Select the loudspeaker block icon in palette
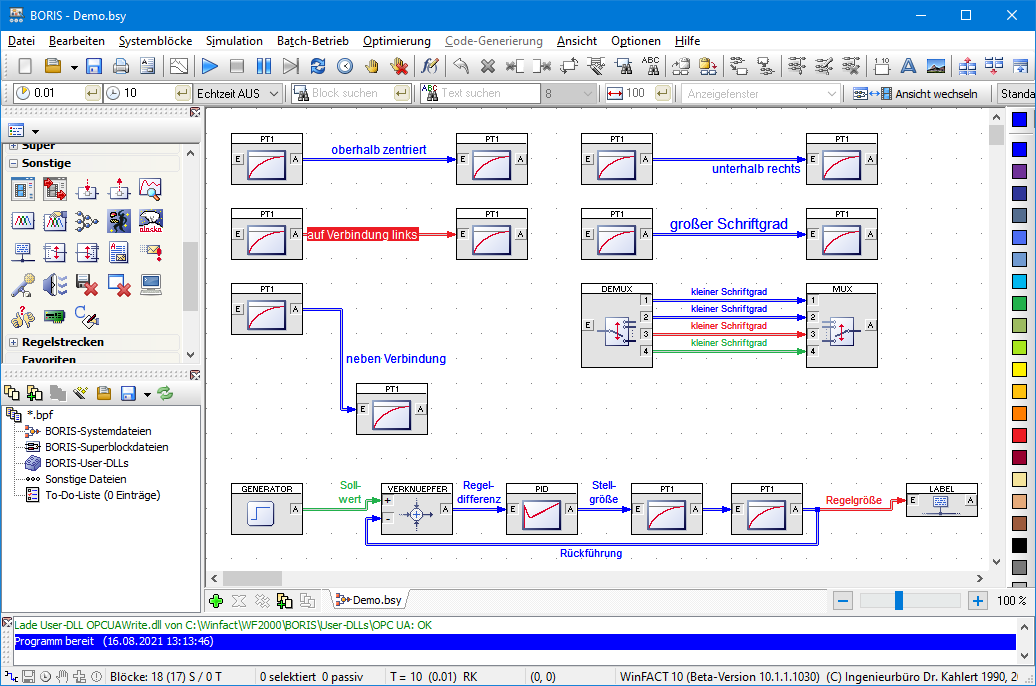 tap(55, 285)
